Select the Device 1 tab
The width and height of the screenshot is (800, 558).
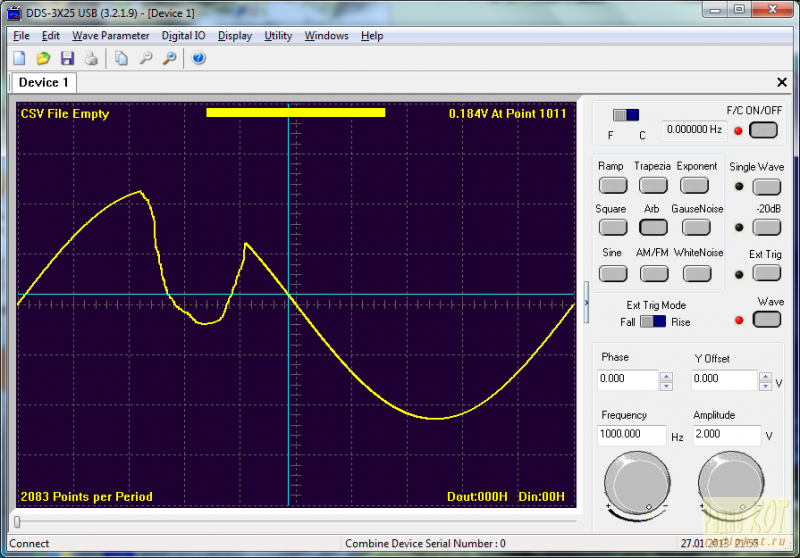tap(43, 83)
